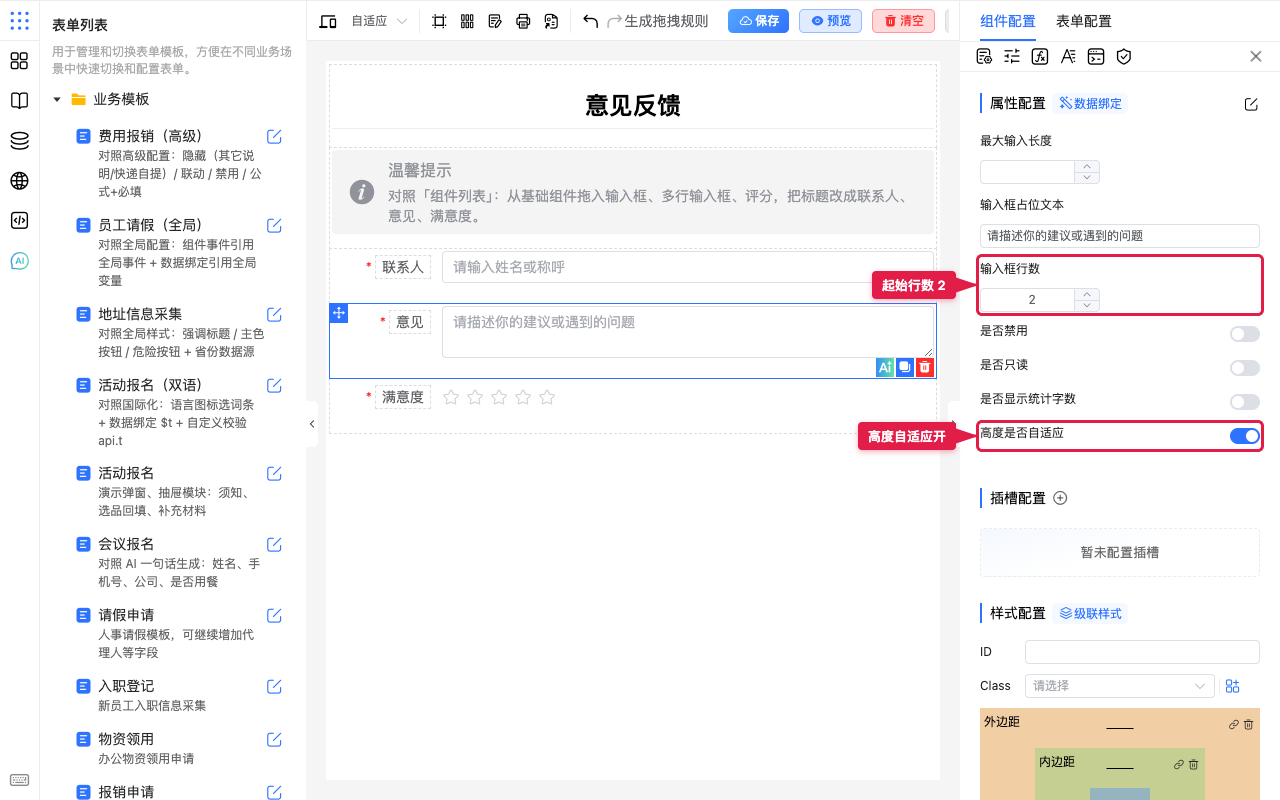
Task: Delete the selected 意见 field with red trash icon
Action: pos(925,367)
